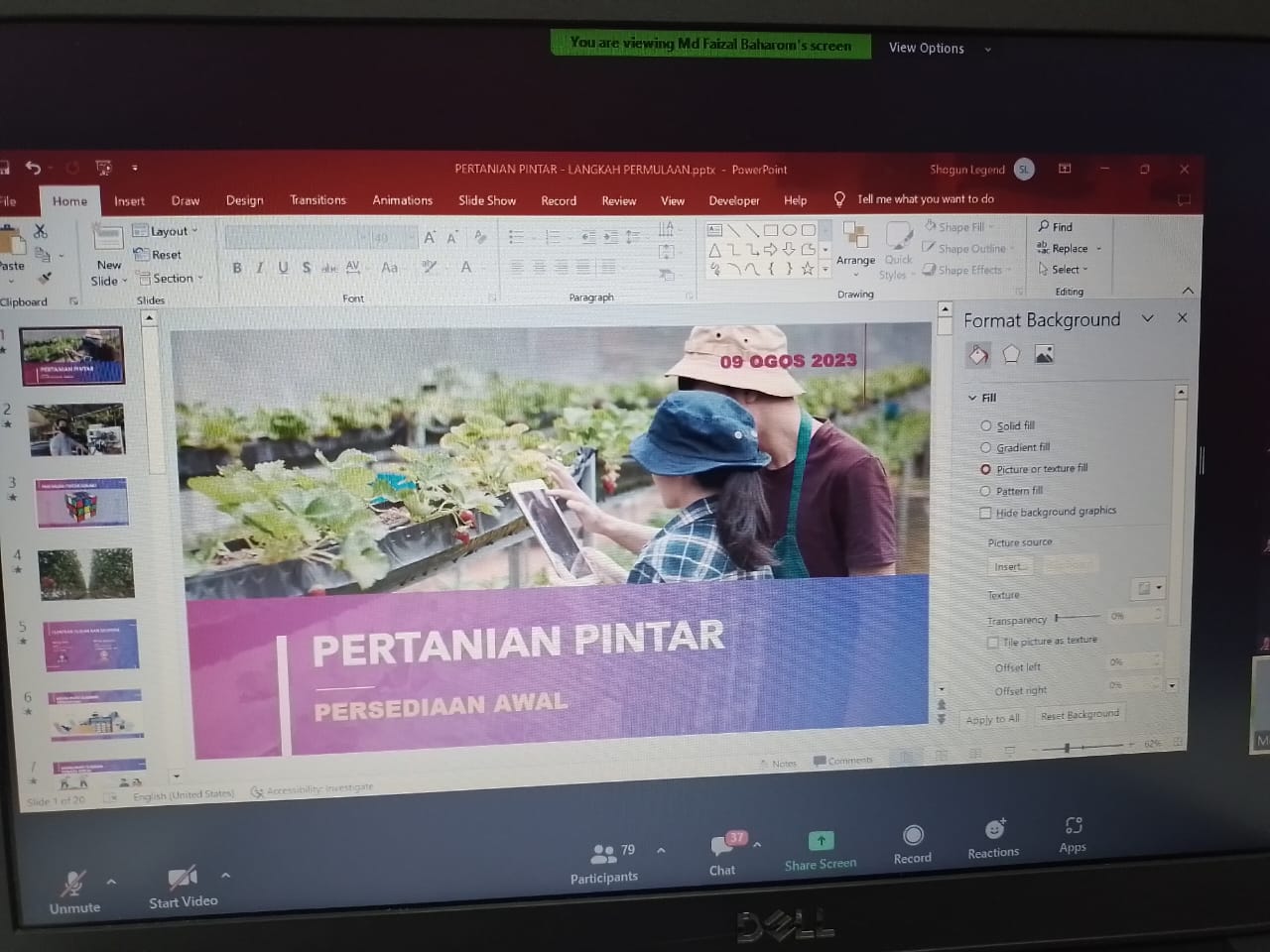Click the Undo arrow in title bar

coord(34,168)
